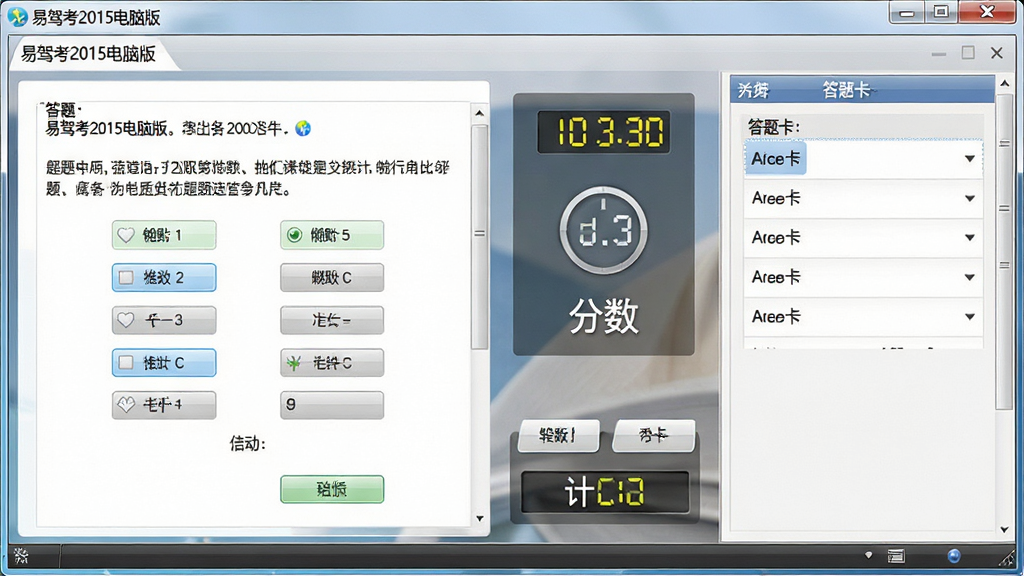Click the 计 counter display at bottom
Screen dimensions: 1024x576
coord(605,492)
